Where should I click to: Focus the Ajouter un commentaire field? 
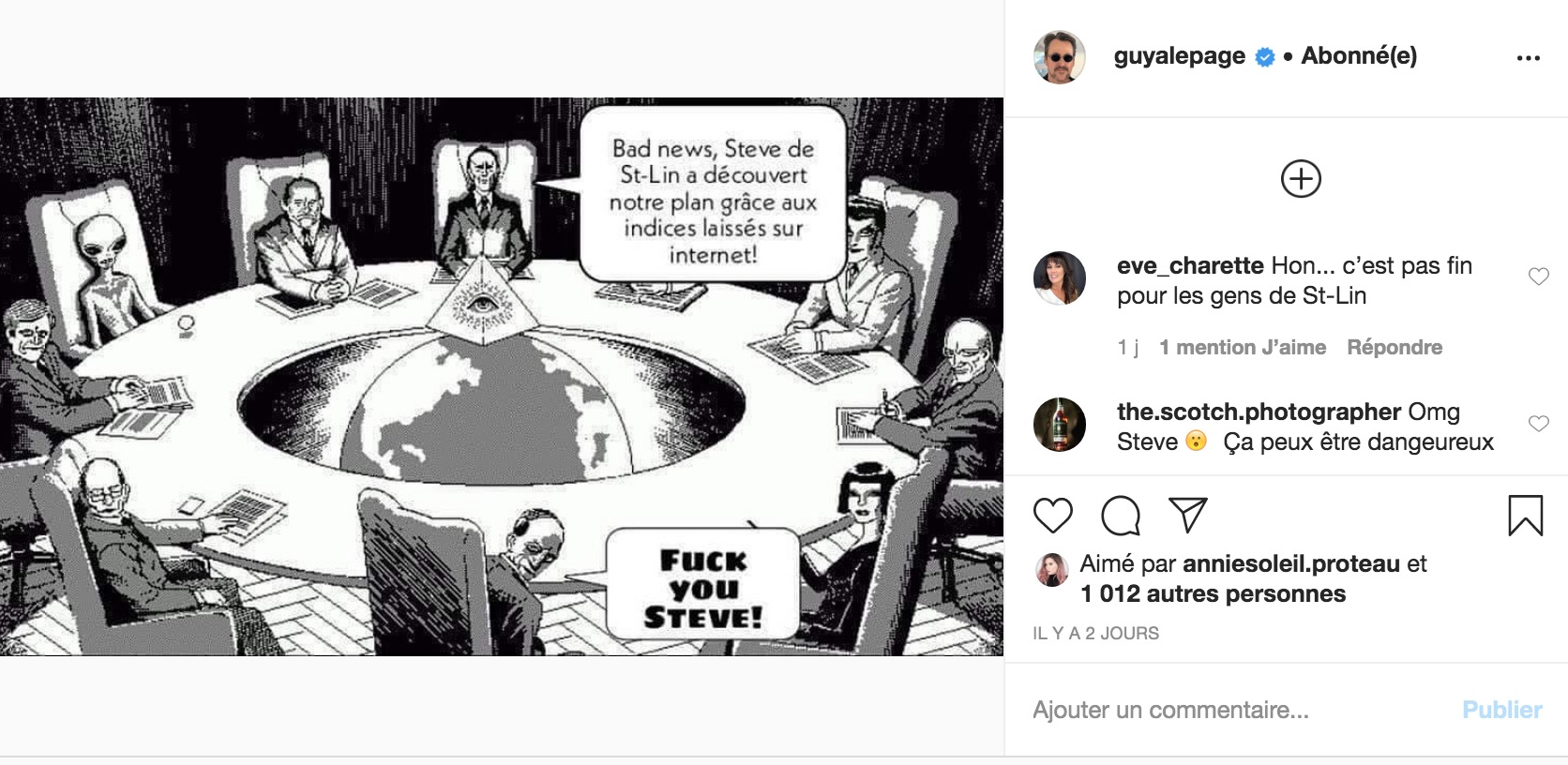(x=1238, y=710)
